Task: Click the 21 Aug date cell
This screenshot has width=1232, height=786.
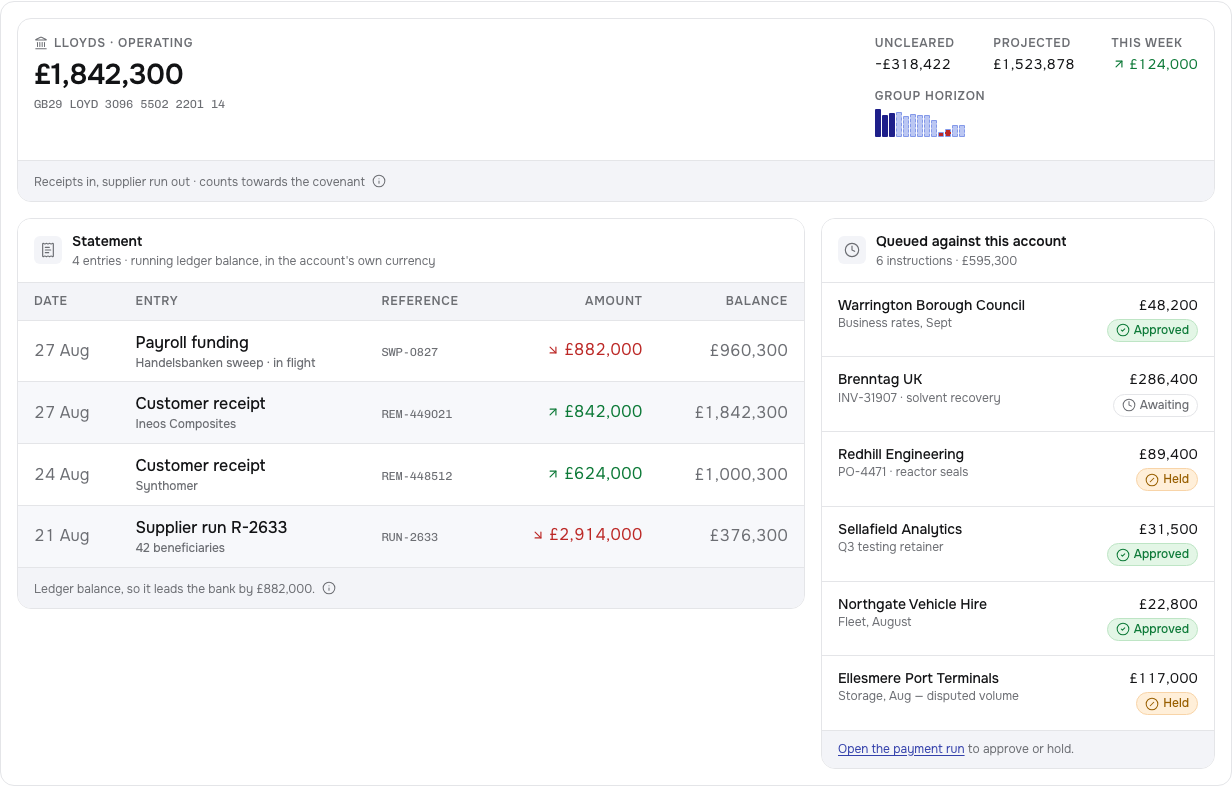Action: tap(62, 536)
